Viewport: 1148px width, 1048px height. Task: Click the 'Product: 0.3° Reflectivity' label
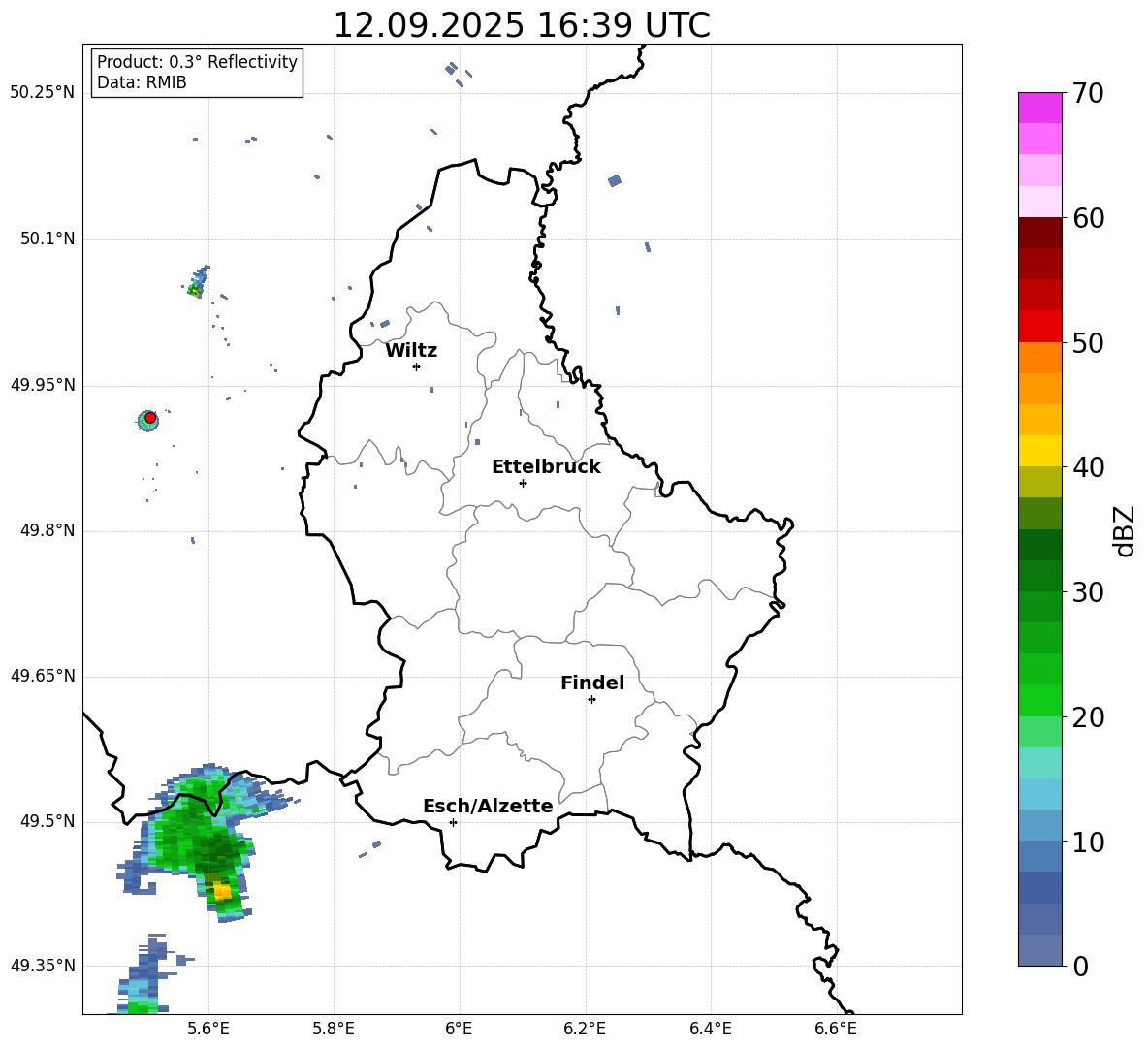coord(197,62)
